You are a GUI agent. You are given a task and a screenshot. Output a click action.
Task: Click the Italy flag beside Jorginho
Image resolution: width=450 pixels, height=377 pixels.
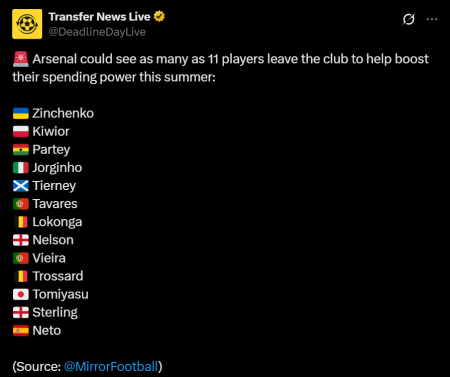point(21,168)
